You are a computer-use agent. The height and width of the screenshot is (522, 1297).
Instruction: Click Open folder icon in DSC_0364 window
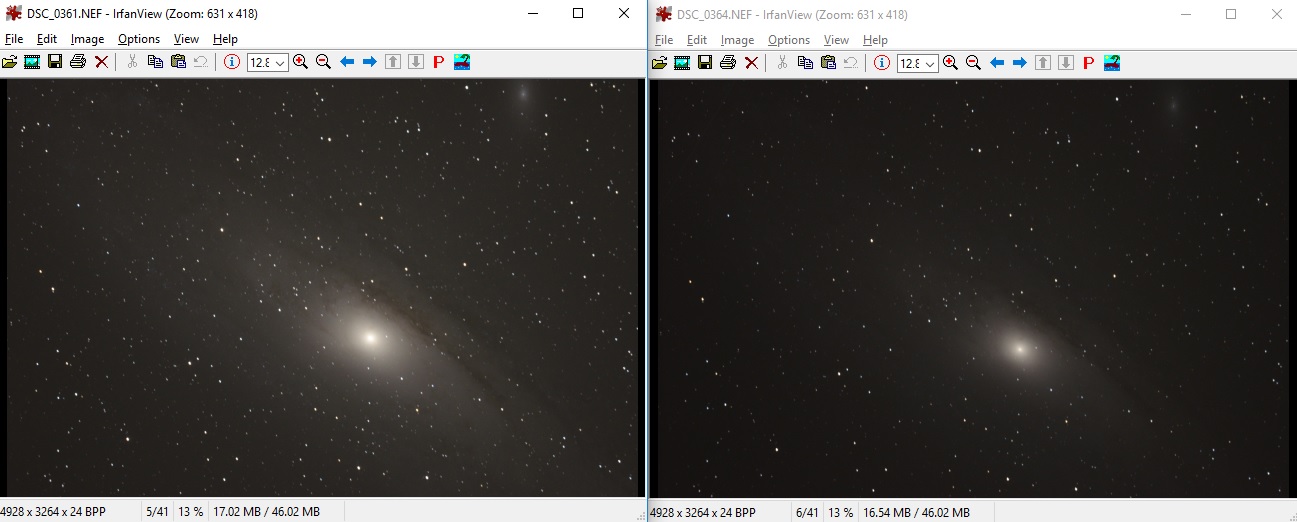pyautogui.click(x=660, y=62)
